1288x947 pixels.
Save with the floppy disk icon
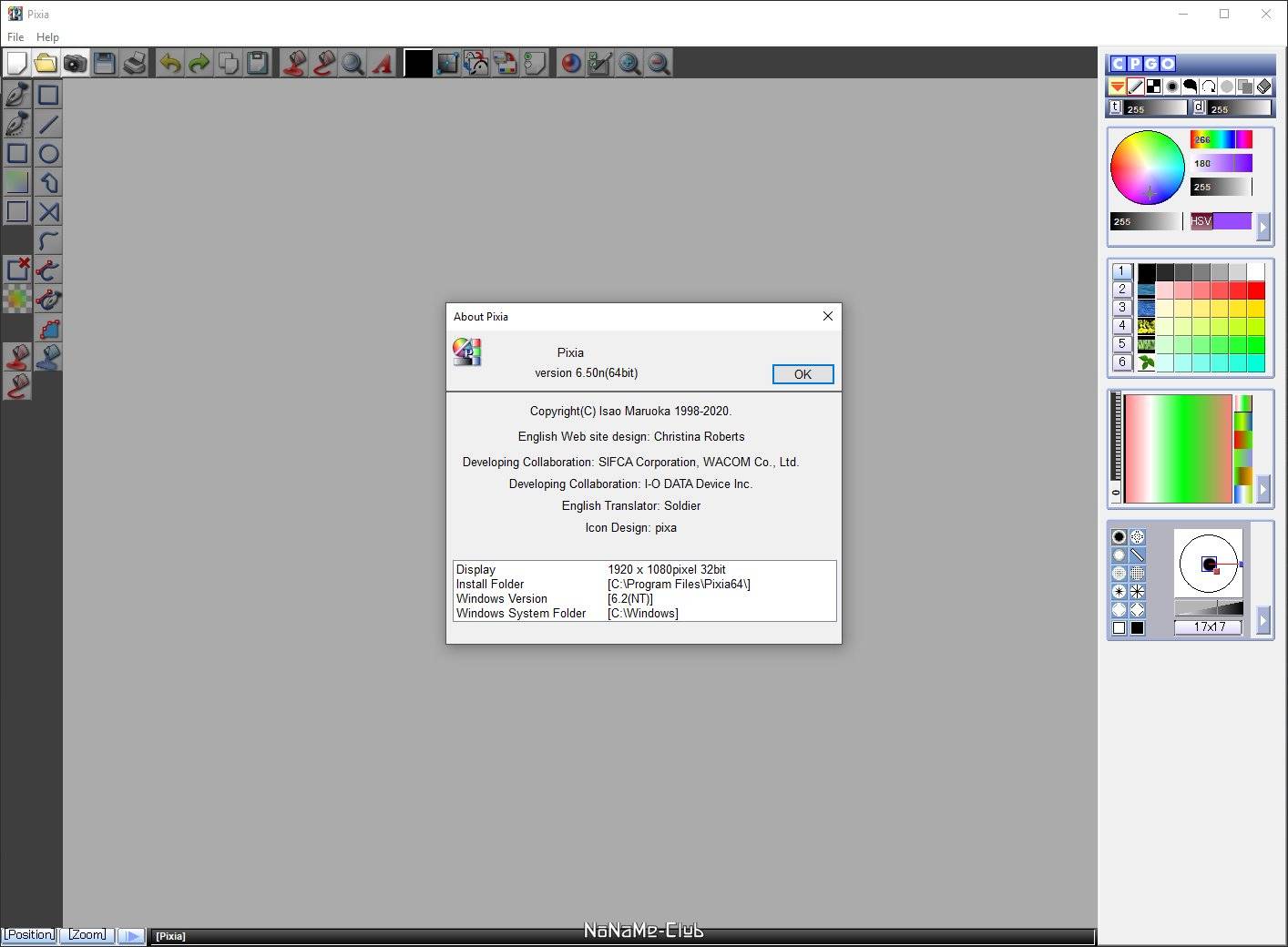[105, 63]
